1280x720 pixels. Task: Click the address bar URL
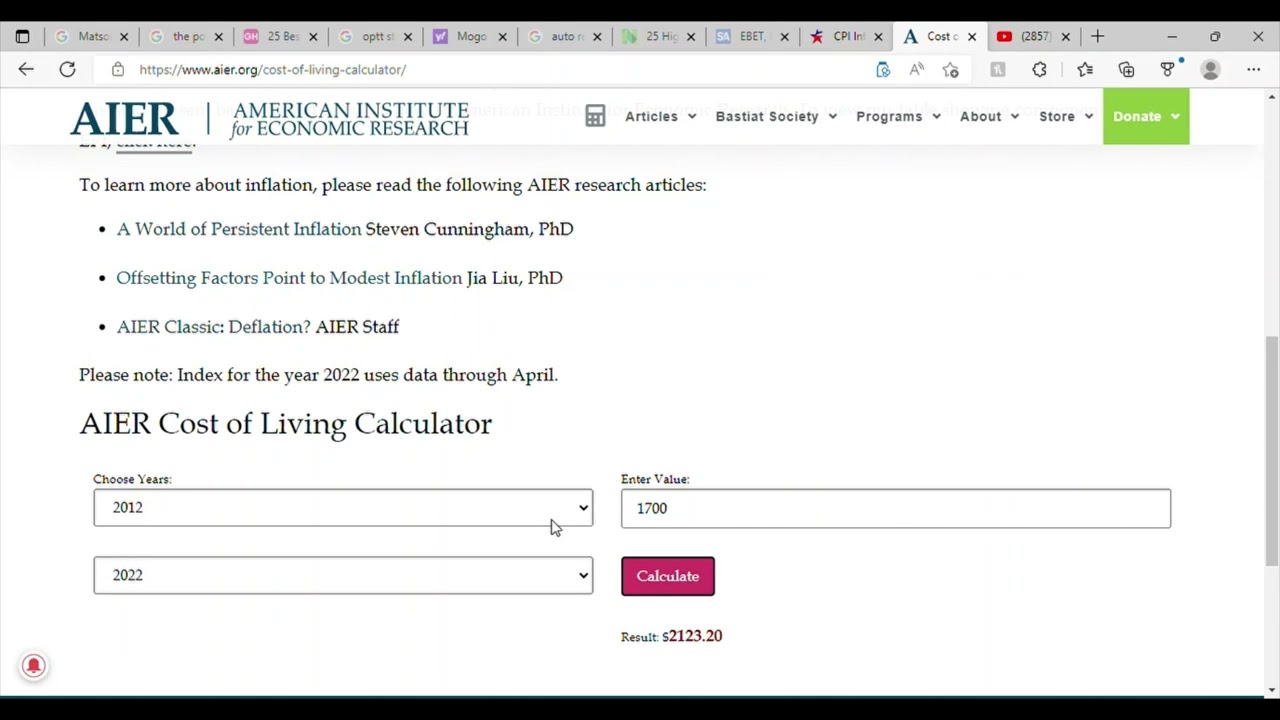[273, 69]
